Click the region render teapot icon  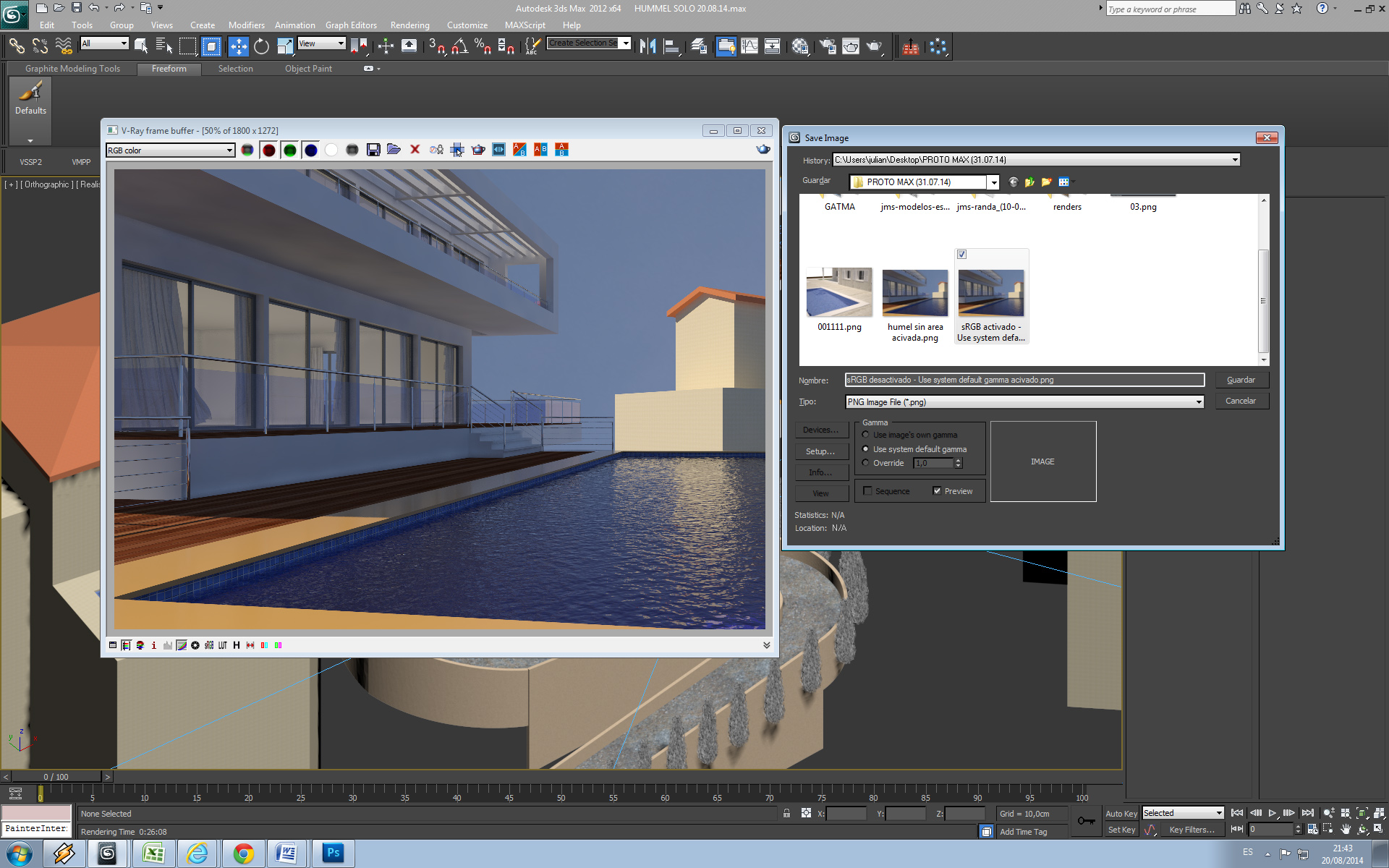478,150
